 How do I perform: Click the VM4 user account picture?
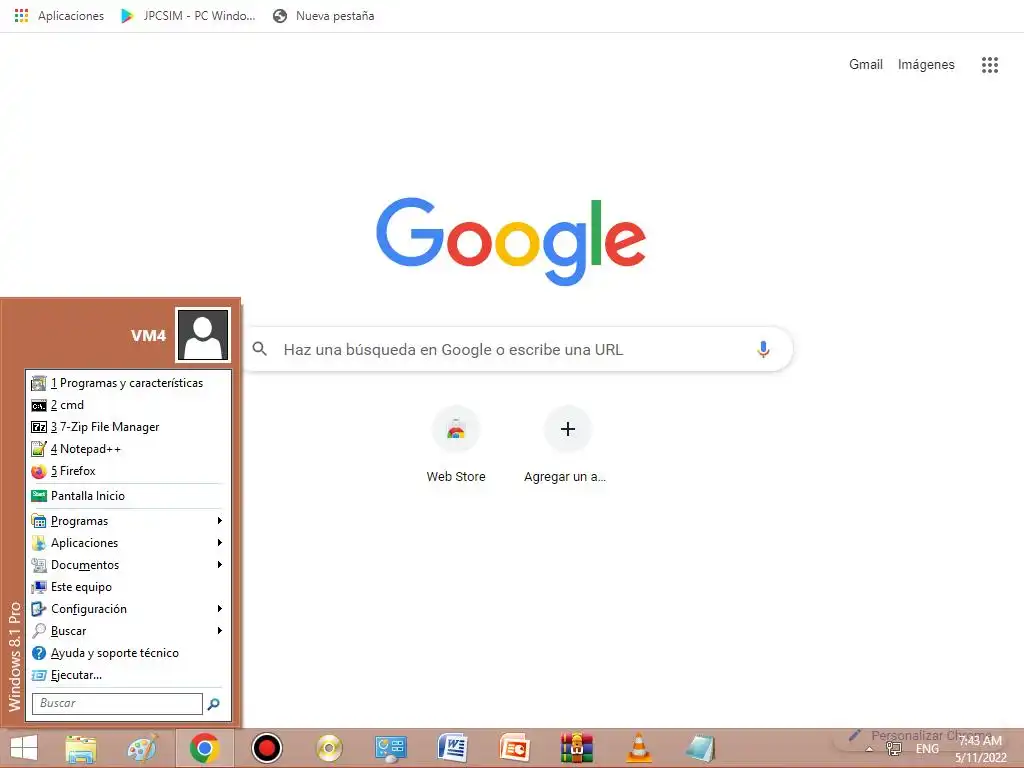click(x=203, y=335)
